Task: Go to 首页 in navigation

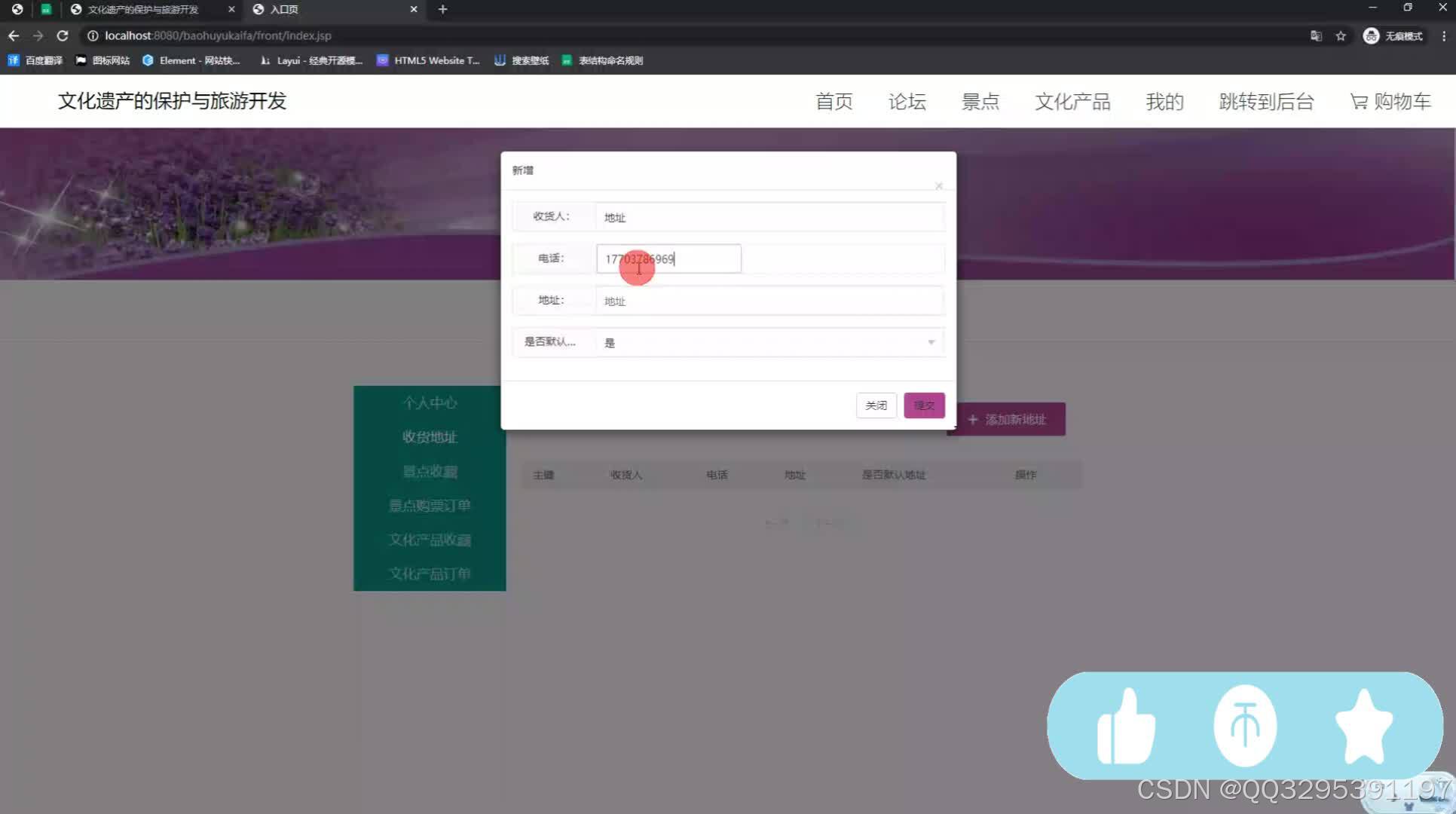Action: pos(834,101)
